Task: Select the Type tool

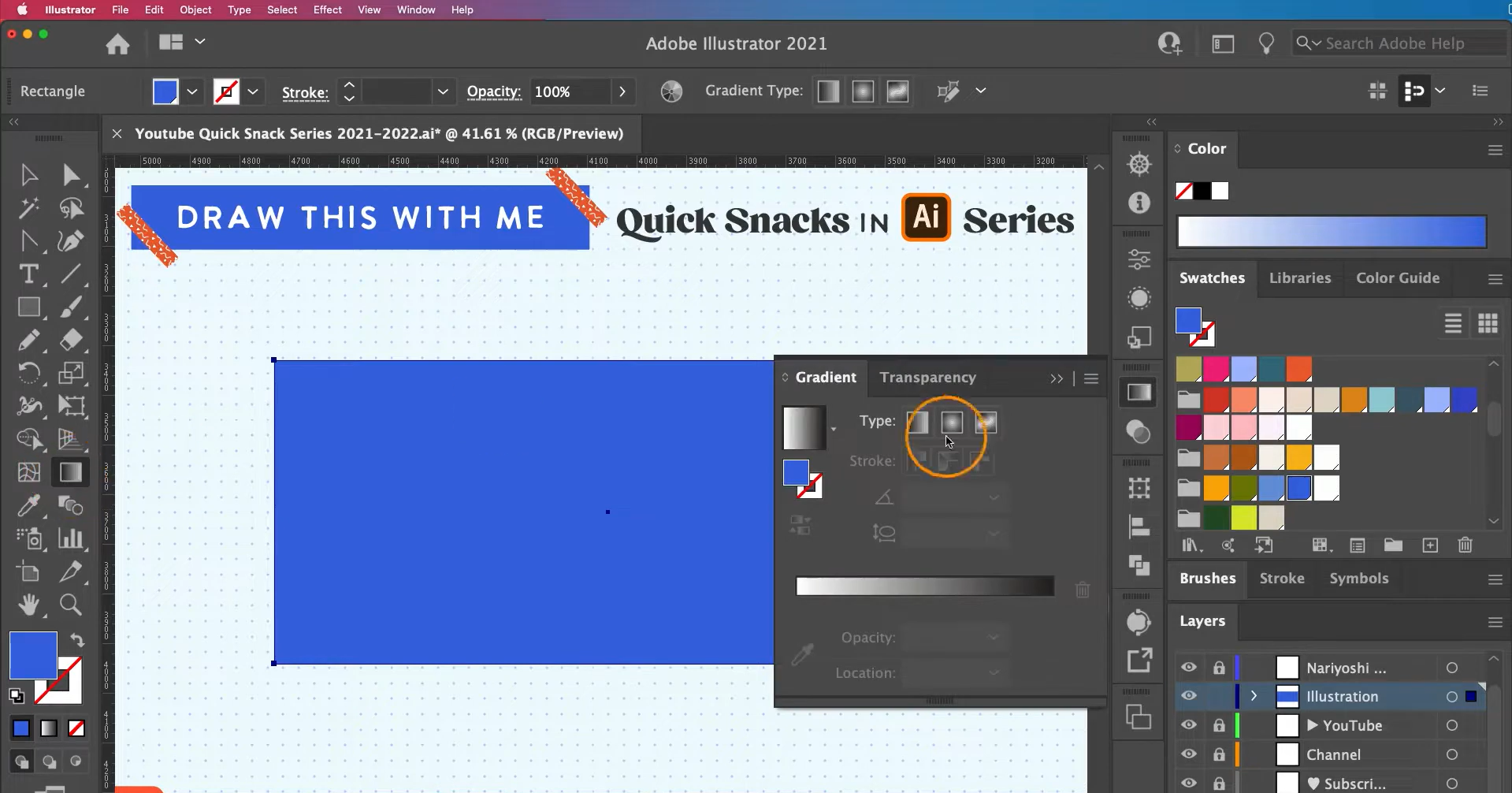Action: pyautogui.click(x=30, y=274)
